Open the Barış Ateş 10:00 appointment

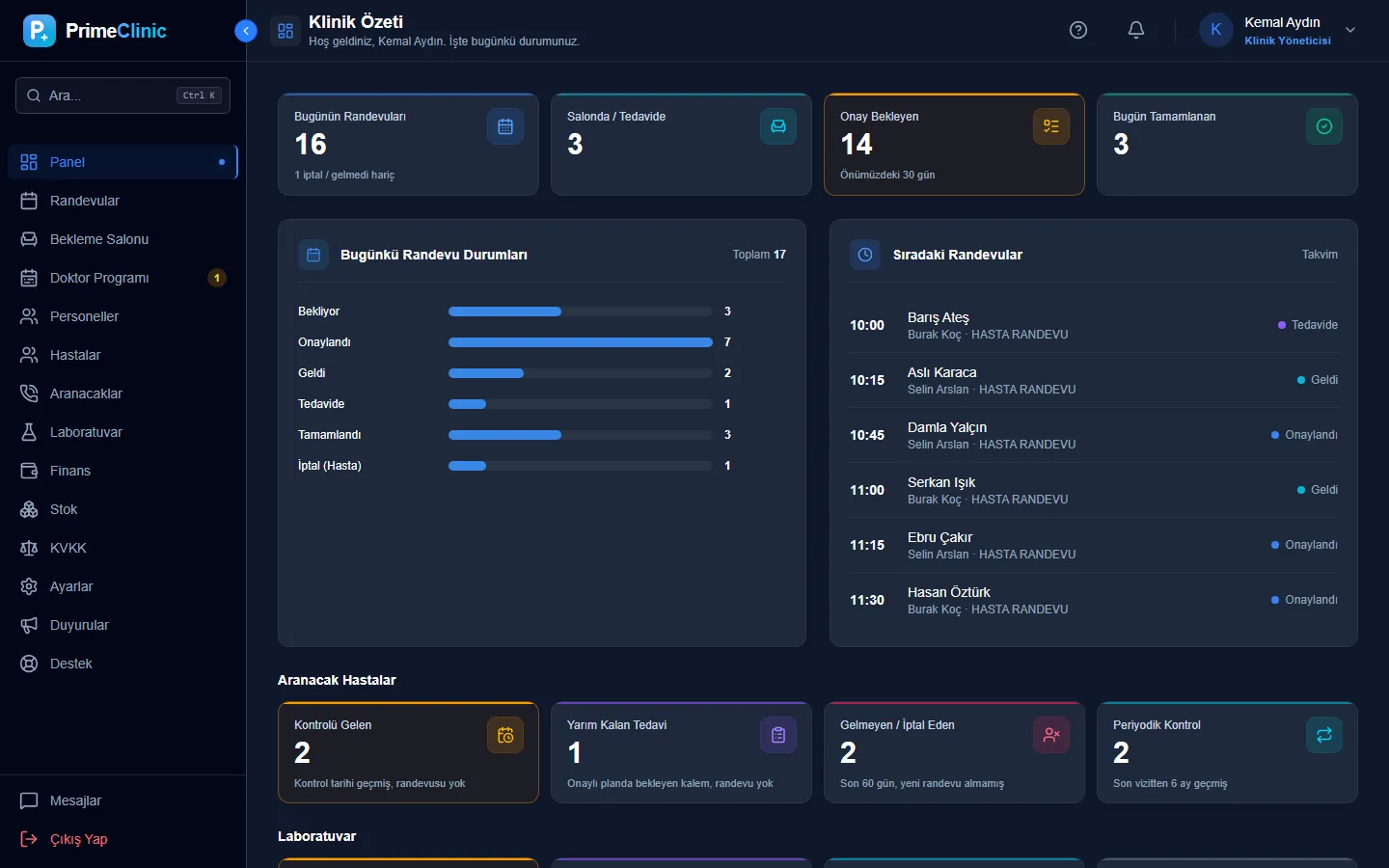1094,325
